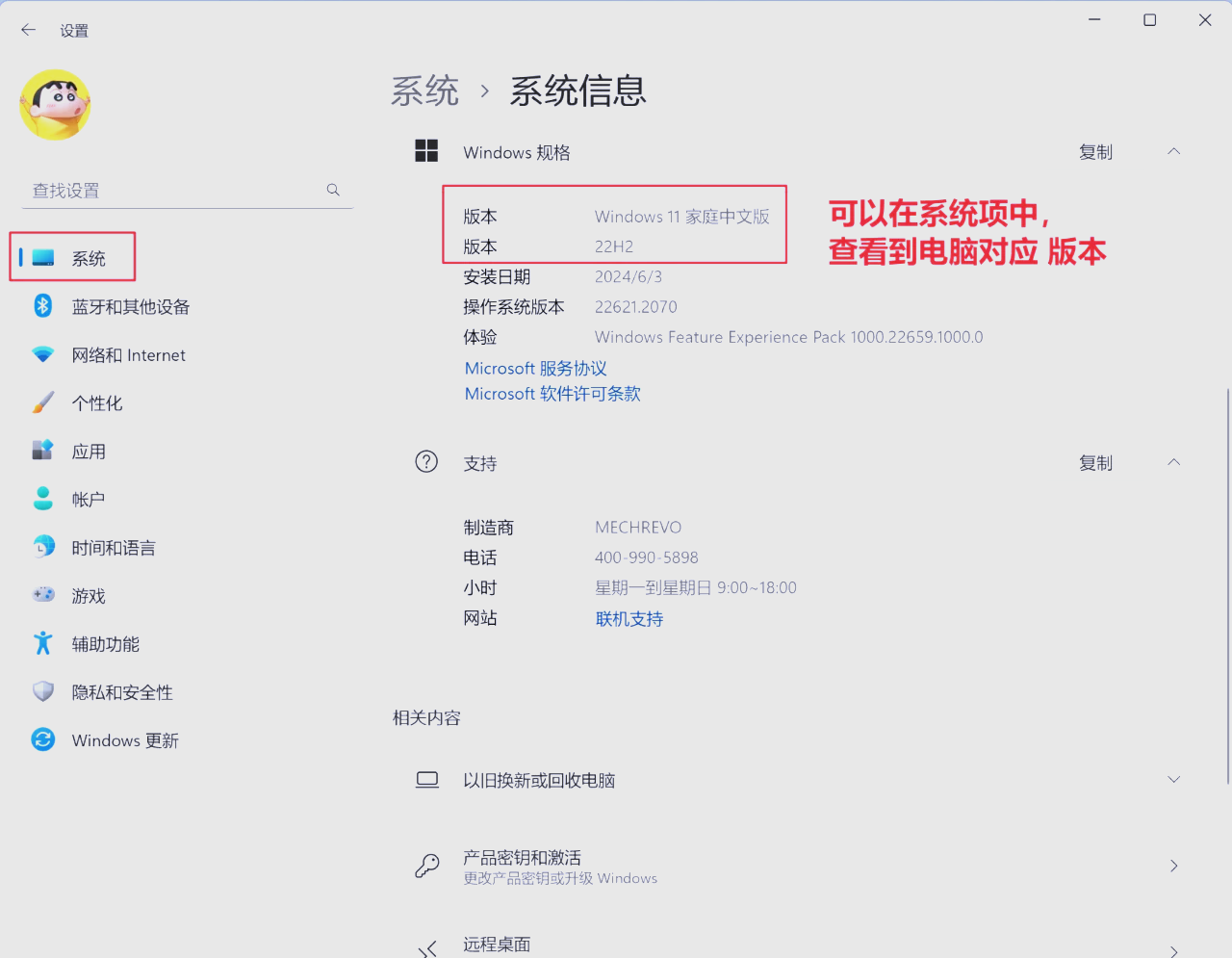Select 系统 in the sidebar
Image resolution: width=1232 pixels, height=958 pixels.
(x=89, y=259)
